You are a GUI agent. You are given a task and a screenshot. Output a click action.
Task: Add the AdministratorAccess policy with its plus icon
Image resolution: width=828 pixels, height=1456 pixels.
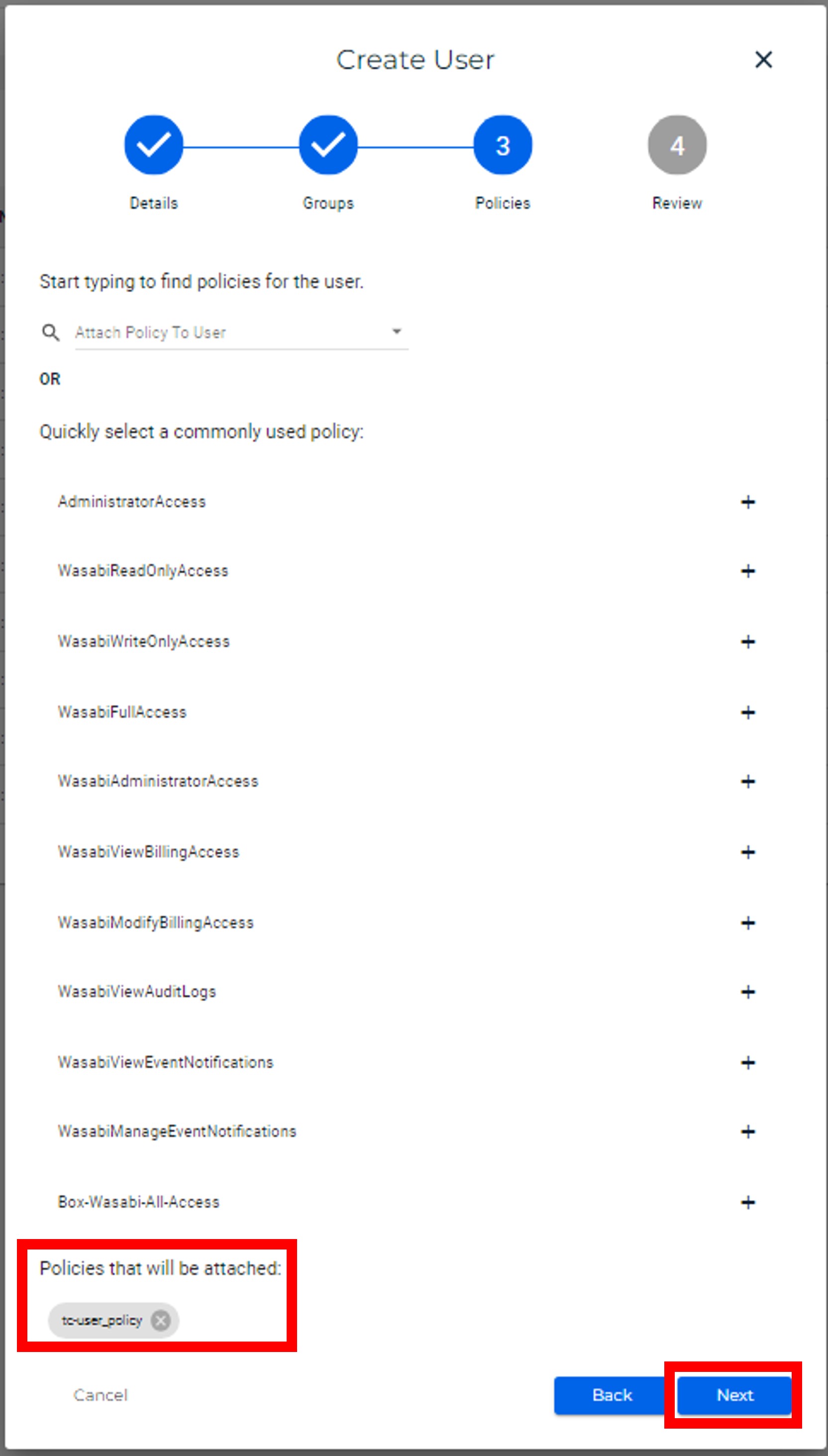[748, 502]
